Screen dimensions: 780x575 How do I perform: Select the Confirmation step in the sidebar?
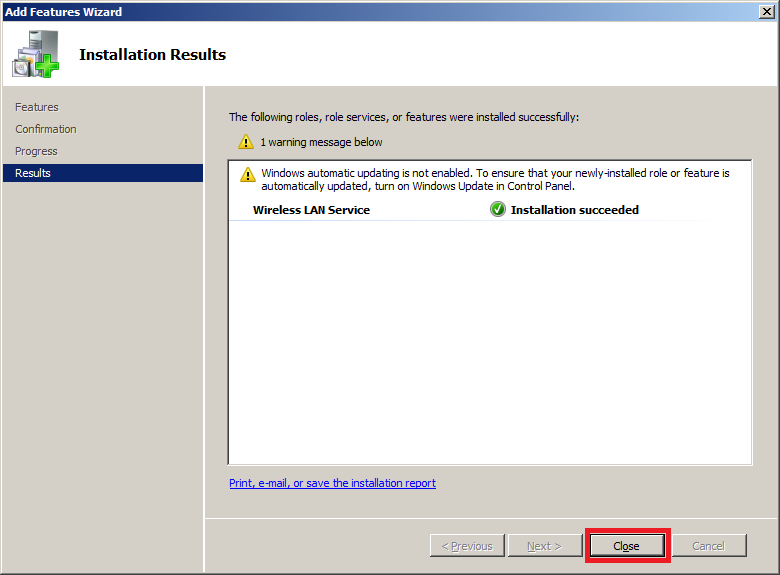(x=46, y=129)
